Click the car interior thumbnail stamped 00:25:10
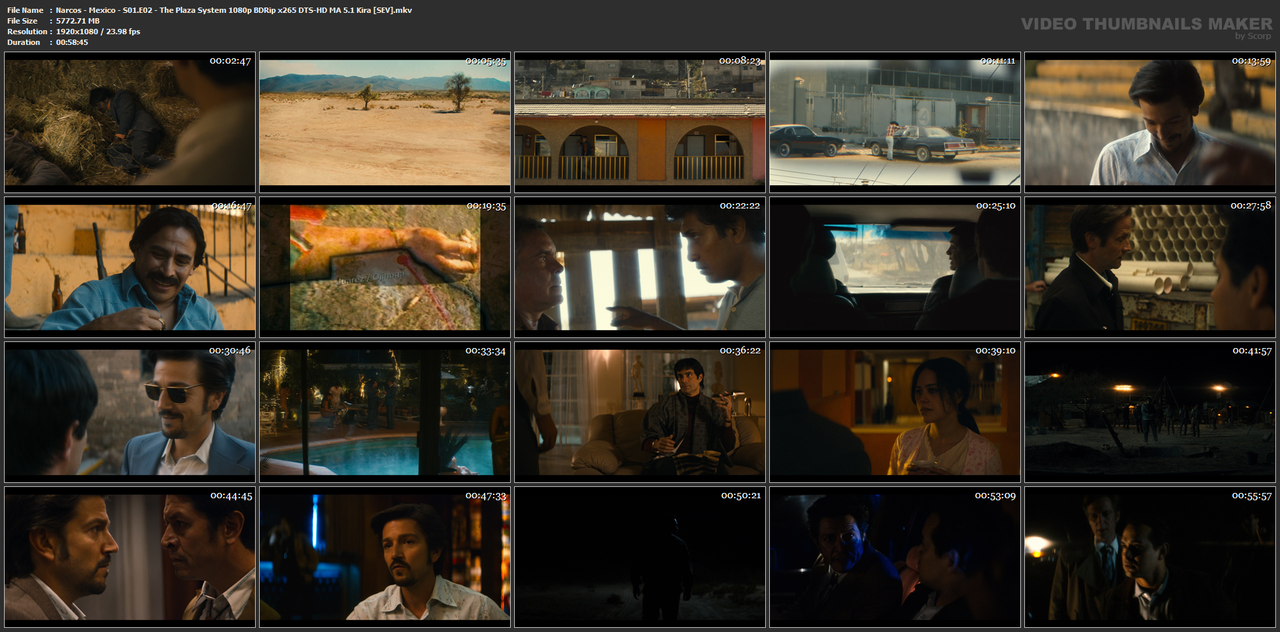 (895, 267)
